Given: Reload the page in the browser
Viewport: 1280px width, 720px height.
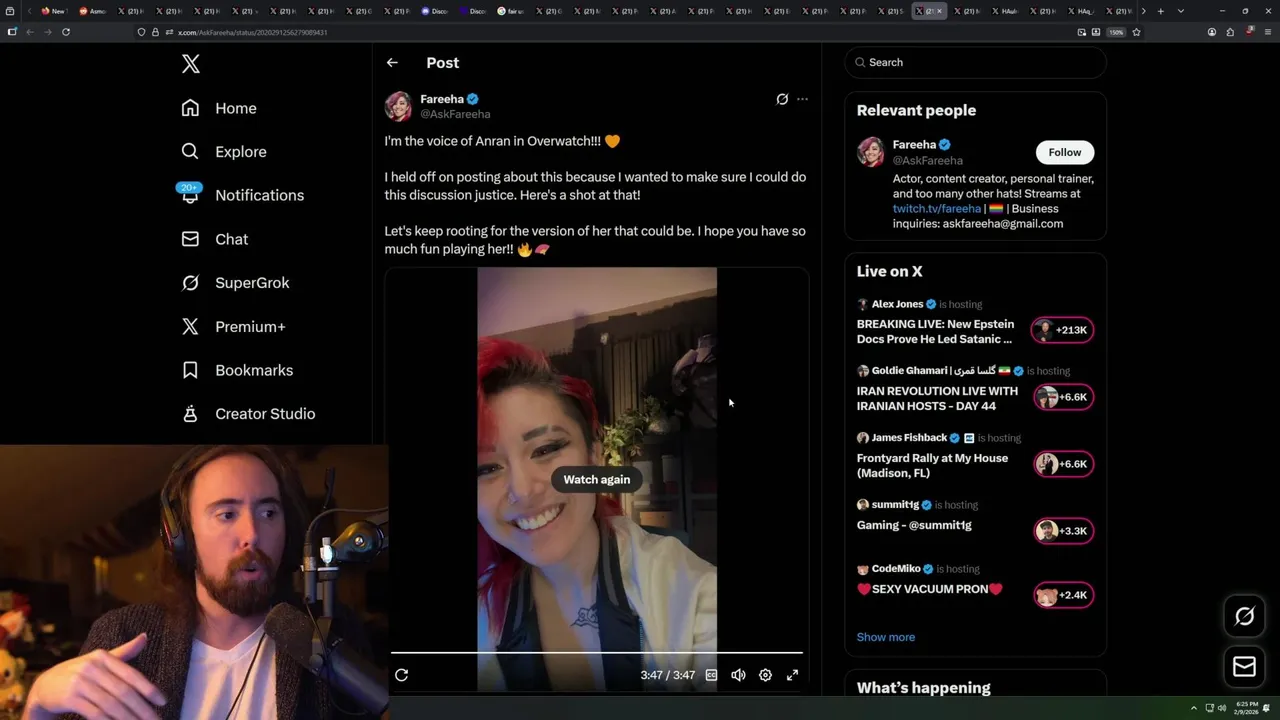Looking at the screenshot, I should [x=66, y=32].
